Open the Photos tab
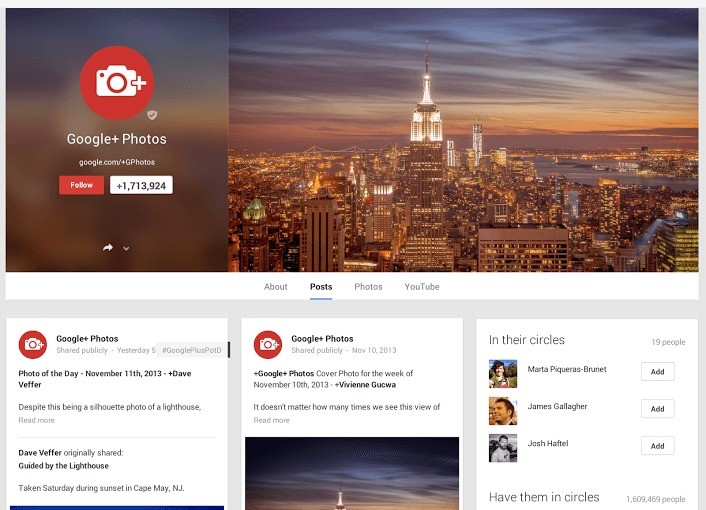This screenshot has width=706, height=510. [x=368, y=287]
